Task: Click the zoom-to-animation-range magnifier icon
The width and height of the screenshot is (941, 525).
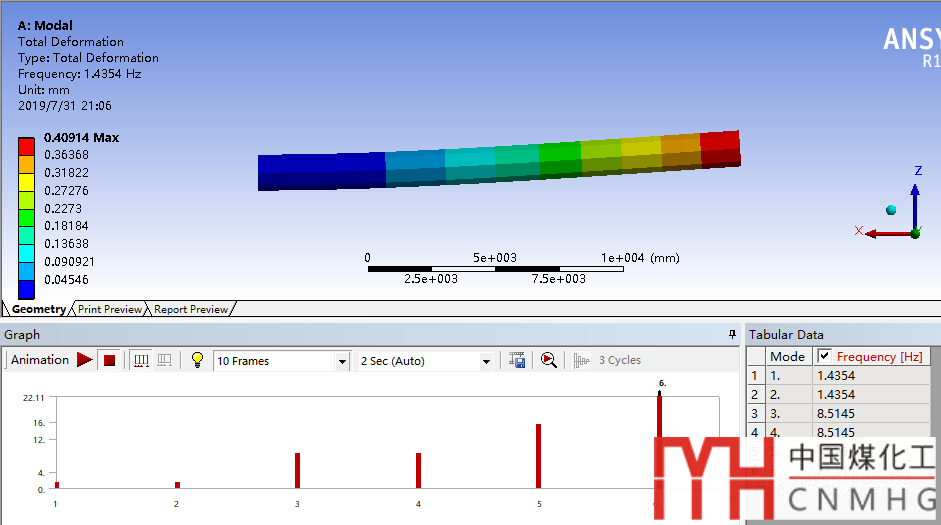Action: click(x=548, y=360)
